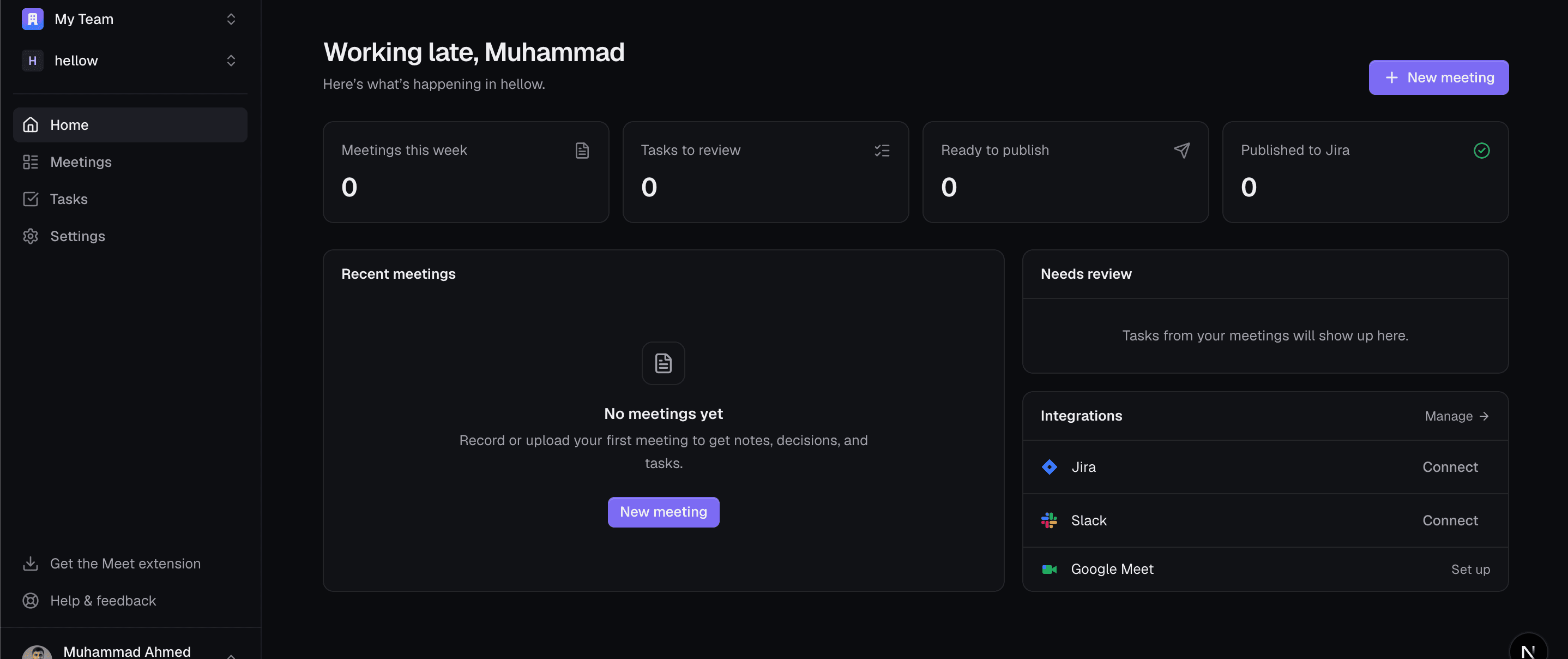Image resolution: width=1568 pixels, height=659 pixels.
Task: Click the document icon in Meetings this week card
Action: click(582, 151)
